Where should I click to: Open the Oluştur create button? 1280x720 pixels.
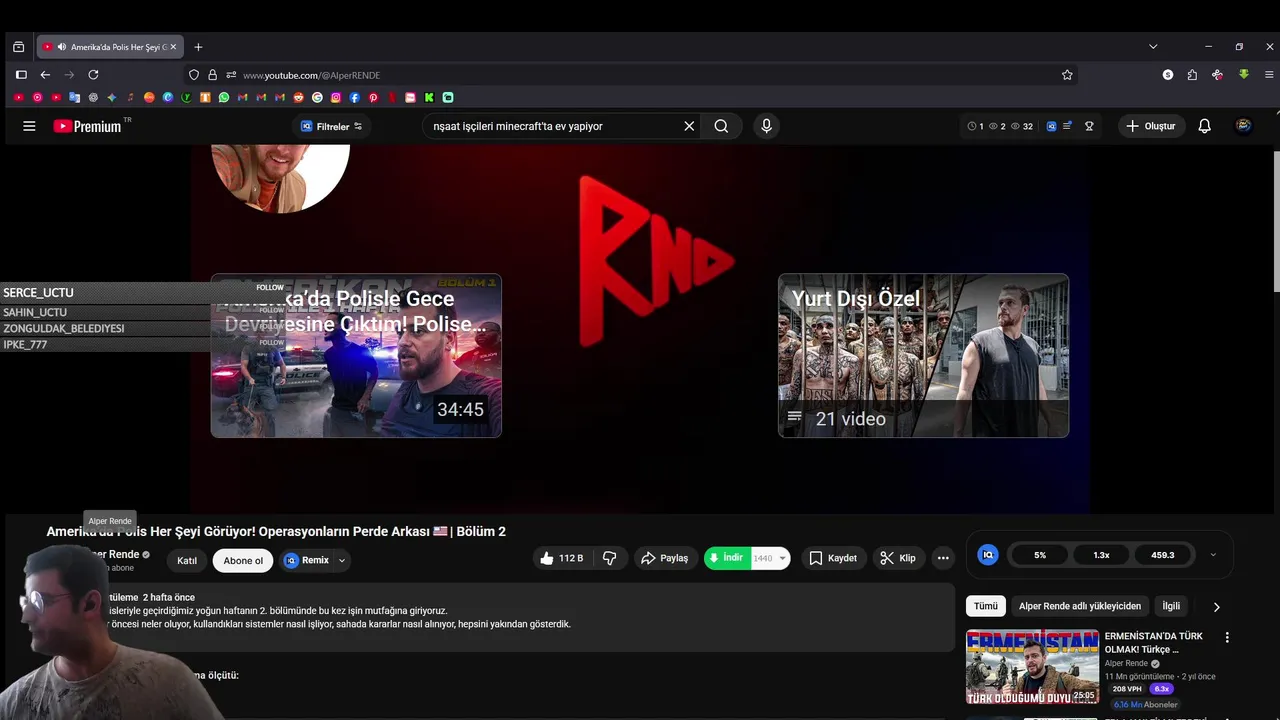1150,126
